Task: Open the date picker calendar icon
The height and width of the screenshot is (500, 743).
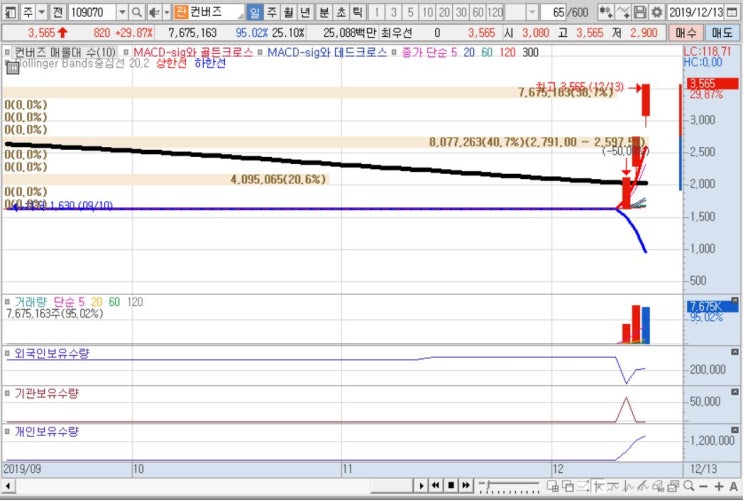Action: coord(732,12)
